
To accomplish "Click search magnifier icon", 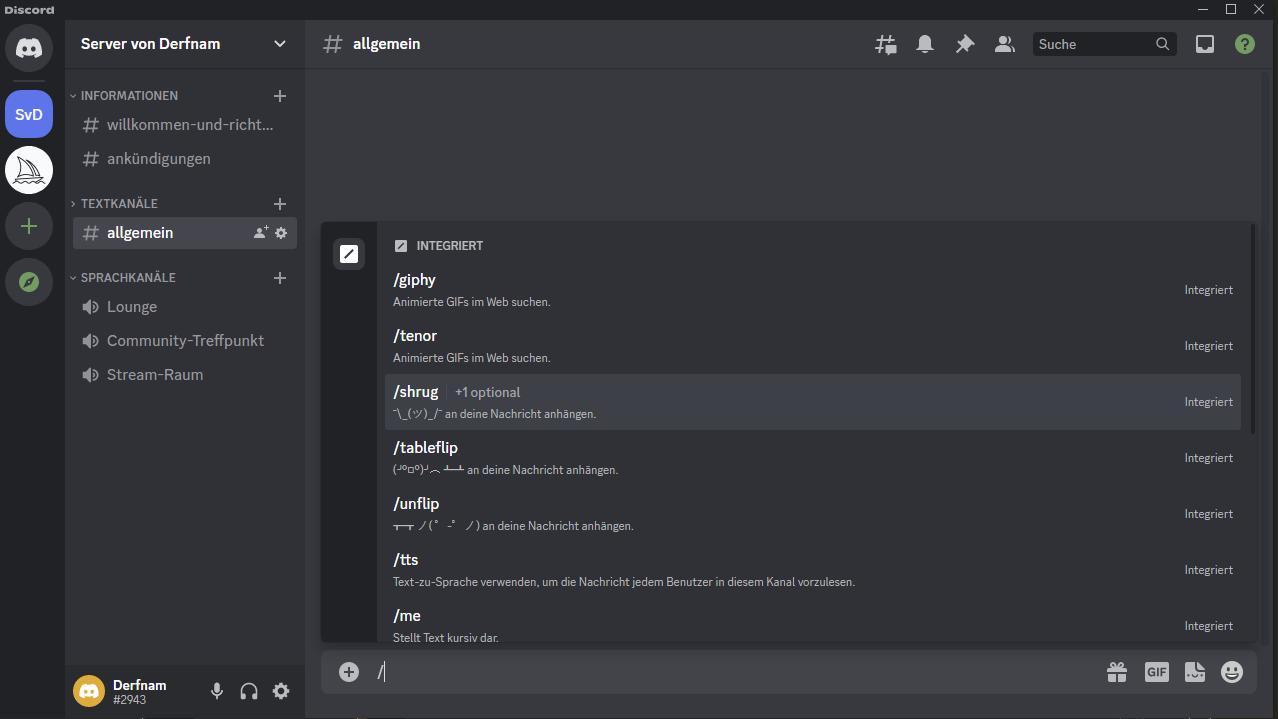I will pyautogui.click(x=1162, y=44).
